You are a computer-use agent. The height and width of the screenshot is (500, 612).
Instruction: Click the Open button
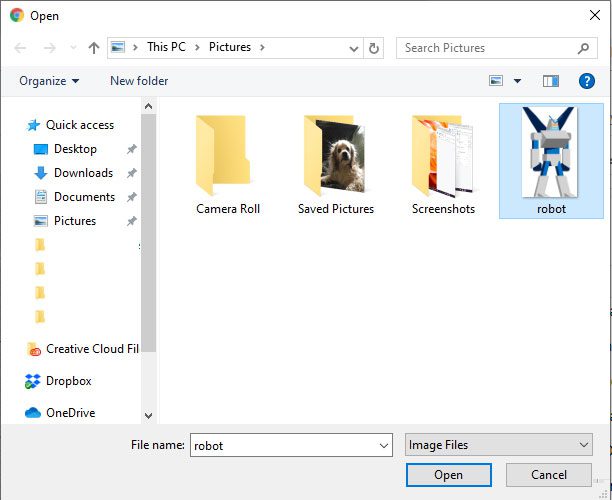pyautogui.click(x=448, y=475)
